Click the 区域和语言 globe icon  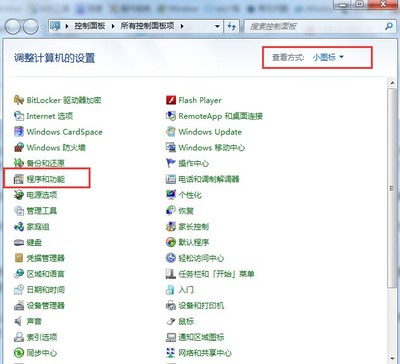[19, 274]
